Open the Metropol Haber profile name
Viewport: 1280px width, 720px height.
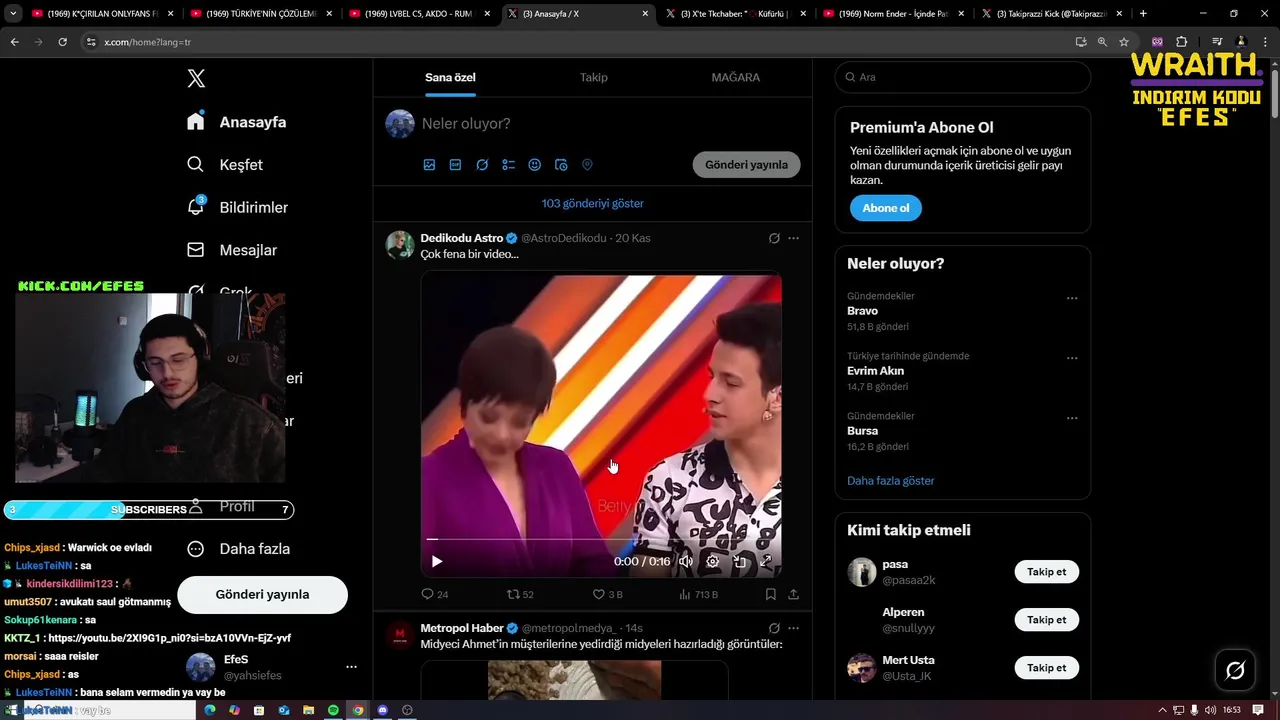click(x=462, y=628)
